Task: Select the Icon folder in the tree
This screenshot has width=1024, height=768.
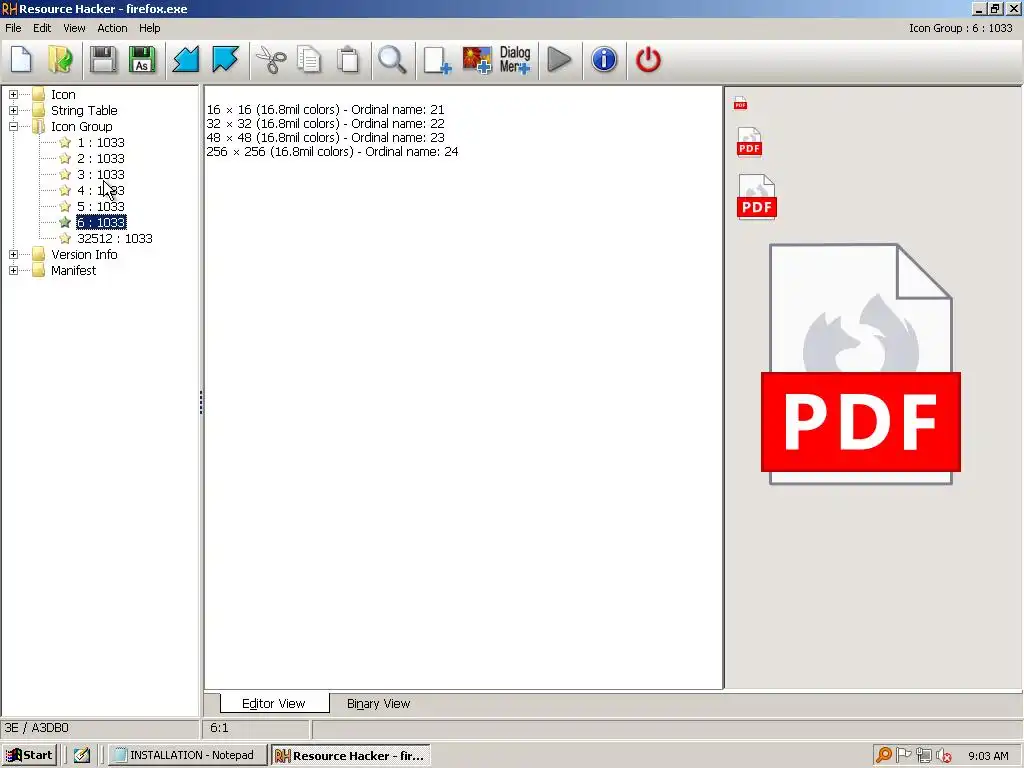Action: click(63, 95)
